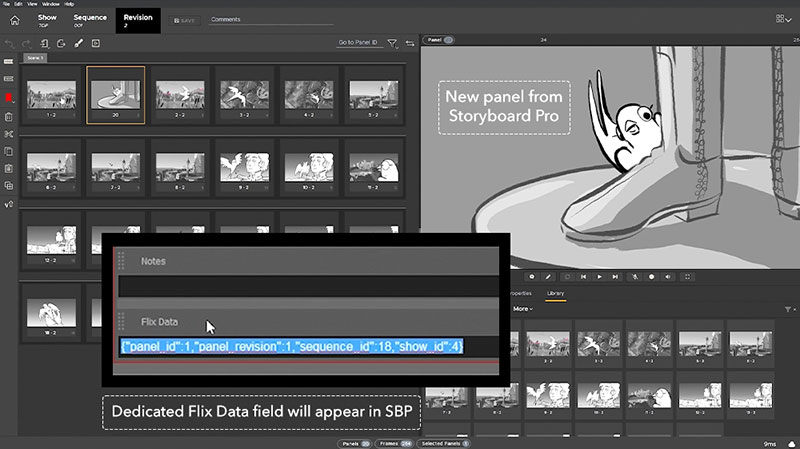The width and height of the screenshot is (800, 449).
Task: Click the pencil annotate icon under viewer
Action: [548, 277]
